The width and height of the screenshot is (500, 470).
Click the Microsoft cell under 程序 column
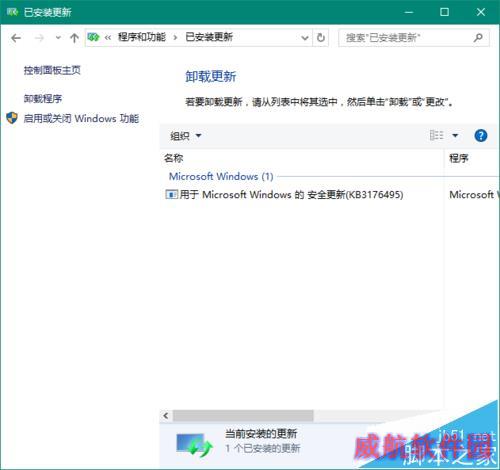point(473,195)
